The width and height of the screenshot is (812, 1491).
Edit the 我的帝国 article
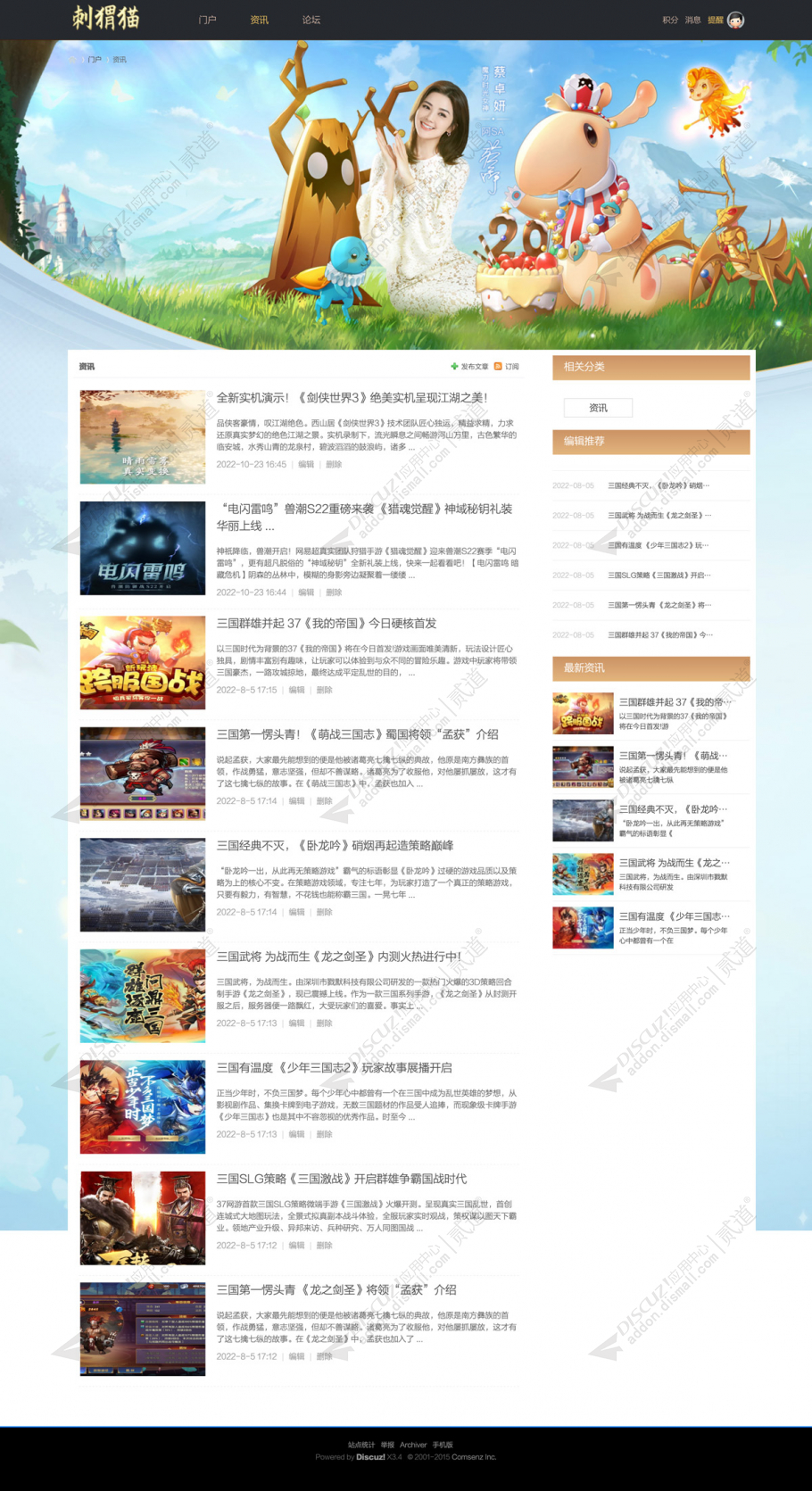pyautogui.click(x=297, y=690)
